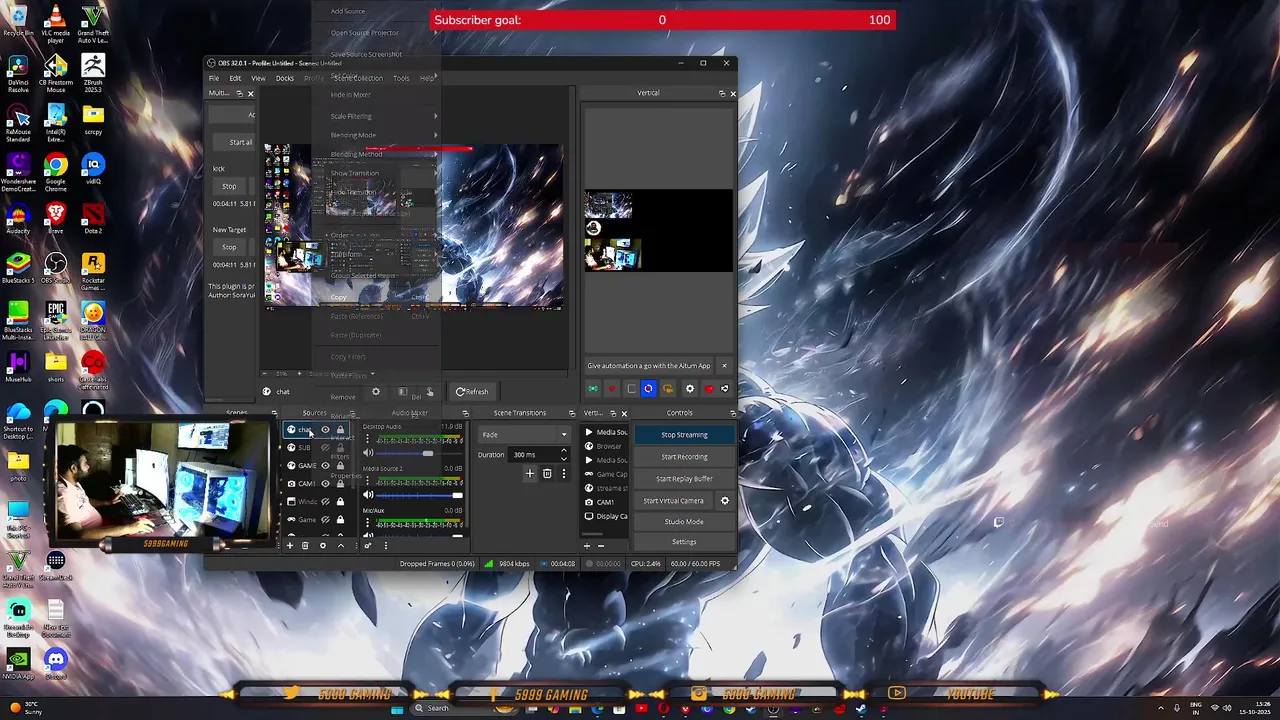Open OBS Settings button
The image size is (1280, 720).
coord(684,542)
